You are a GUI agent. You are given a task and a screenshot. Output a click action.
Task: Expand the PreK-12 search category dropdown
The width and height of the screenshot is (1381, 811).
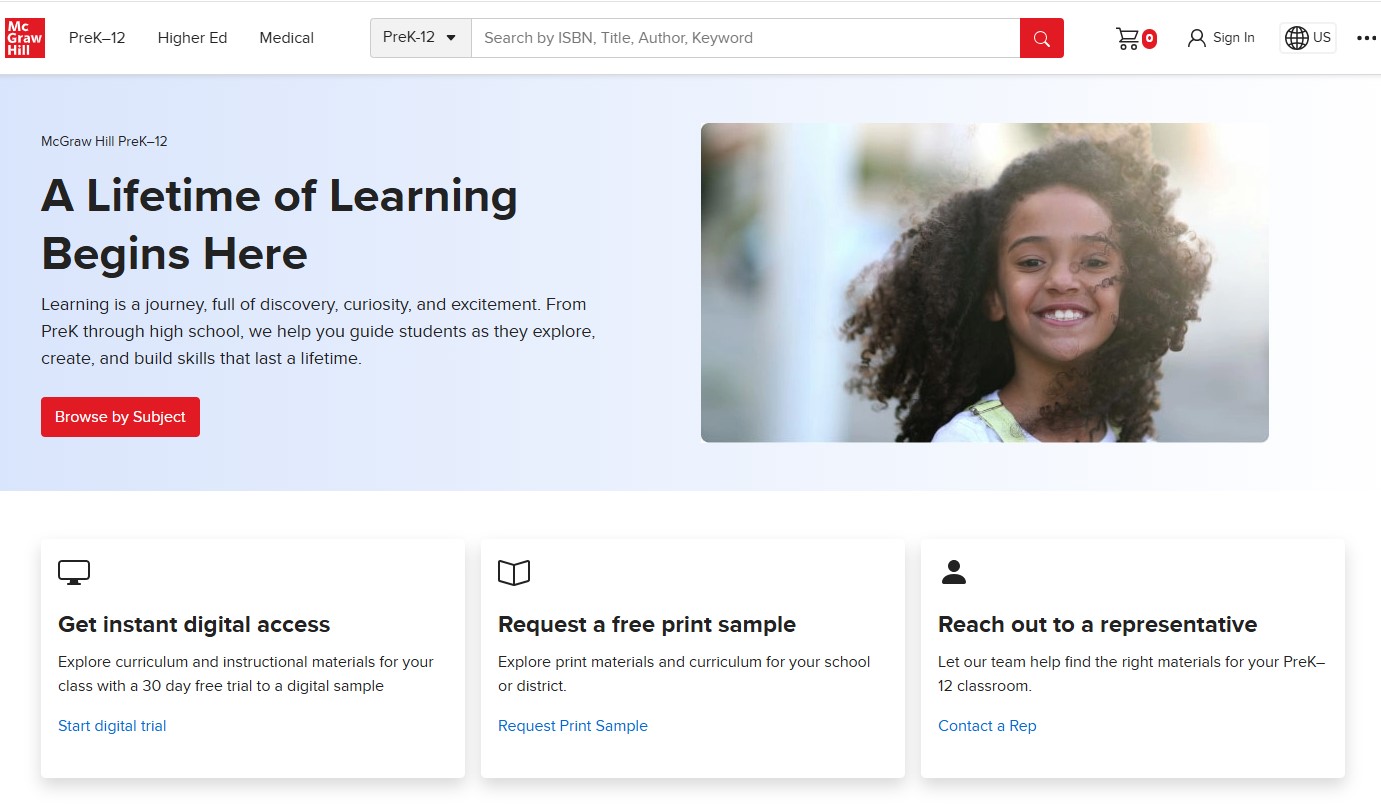coord(420,38)
